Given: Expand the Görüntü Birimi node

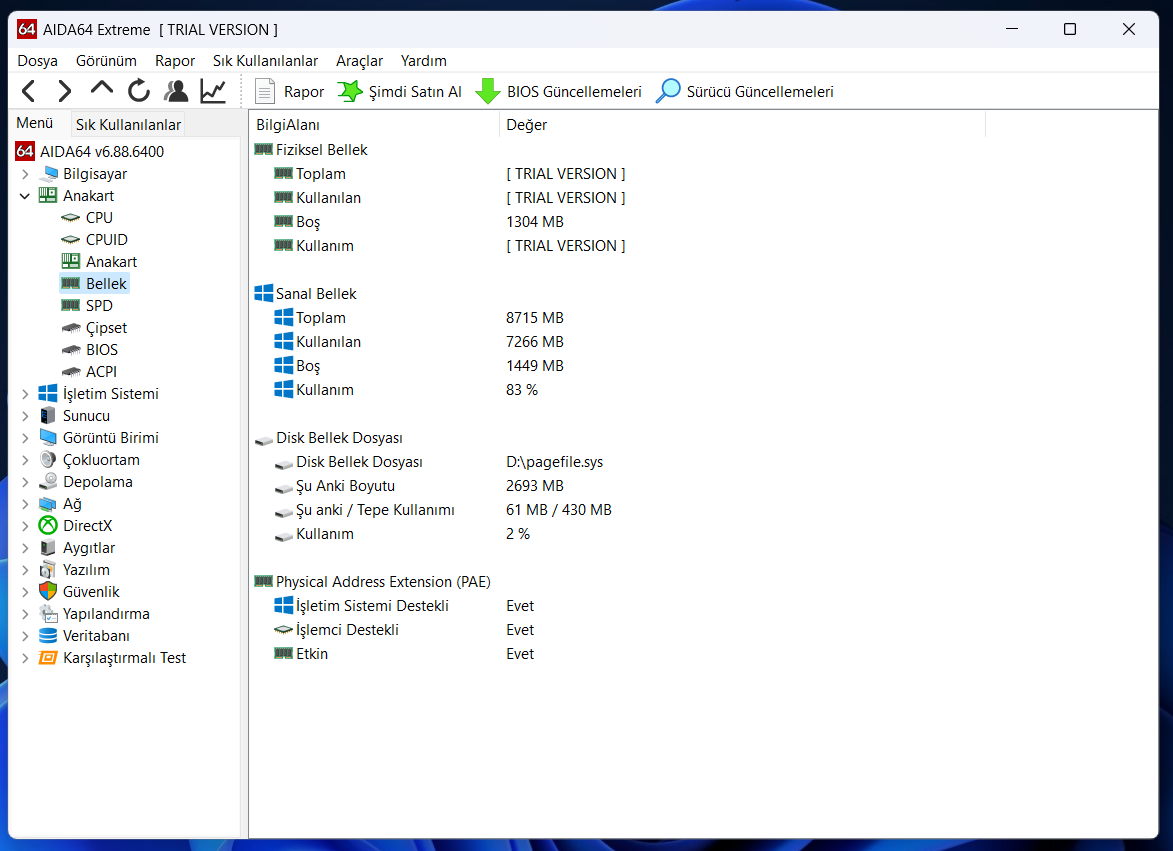Looking at the screenshot, I should [25, 438].
